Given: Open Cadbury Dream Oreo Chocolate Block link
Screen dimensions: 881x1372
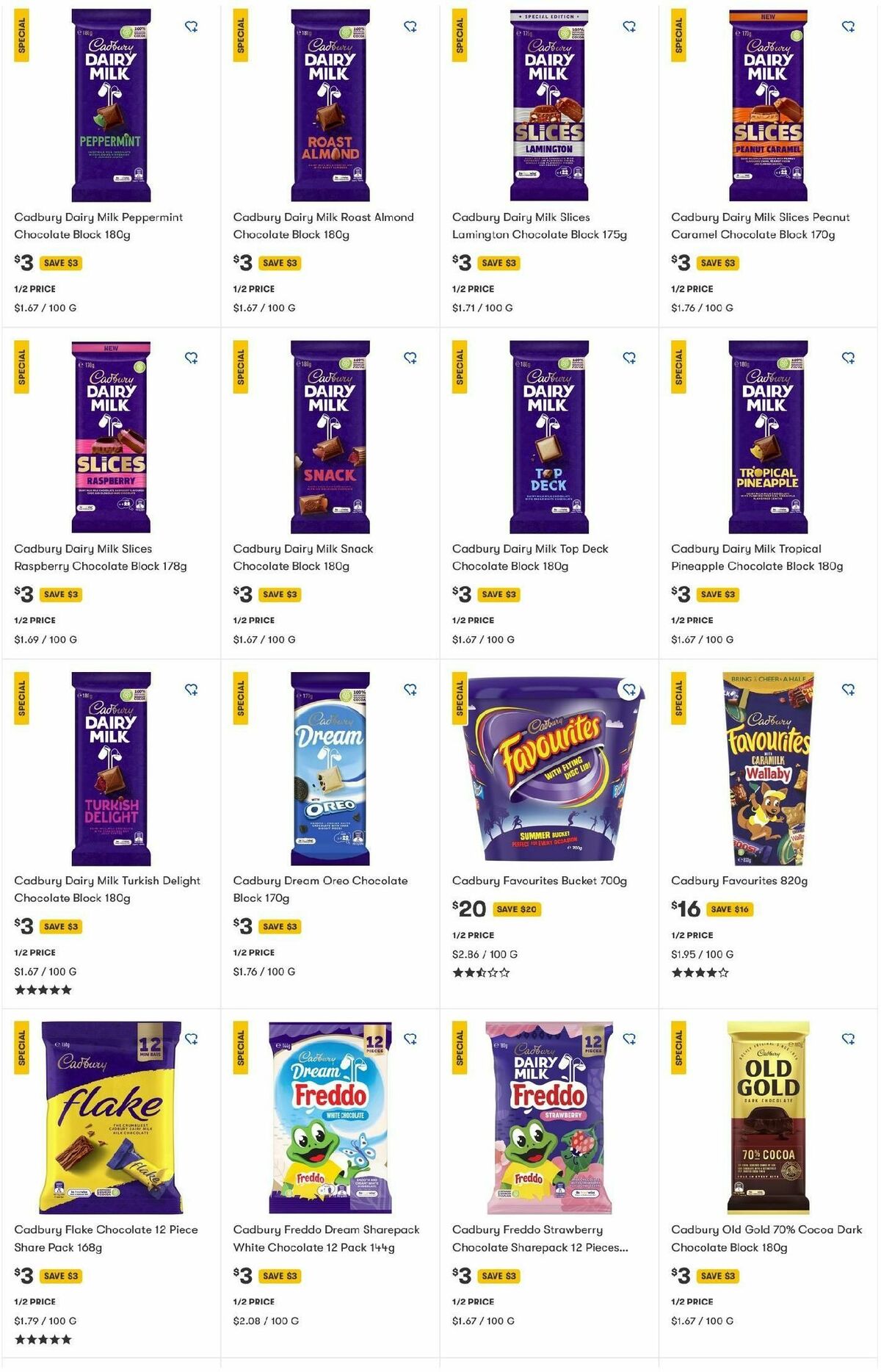Looking at the screenshot, I should 320,889.
